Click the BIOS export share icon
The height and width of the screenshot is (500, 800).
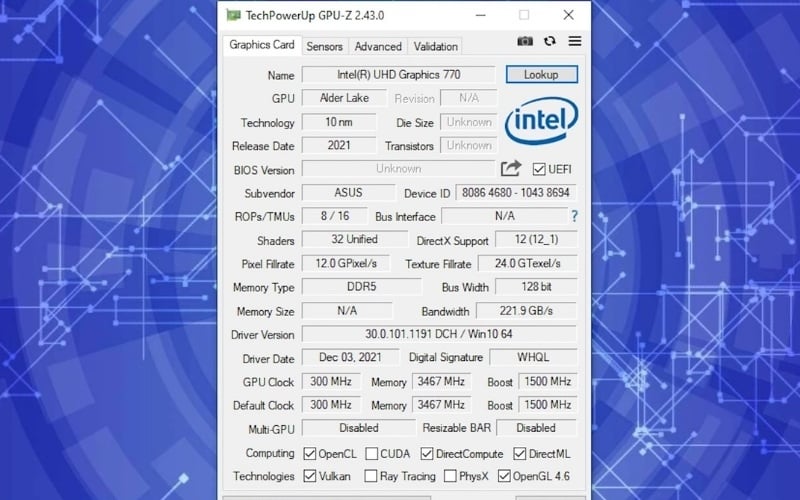click(511, 168)
